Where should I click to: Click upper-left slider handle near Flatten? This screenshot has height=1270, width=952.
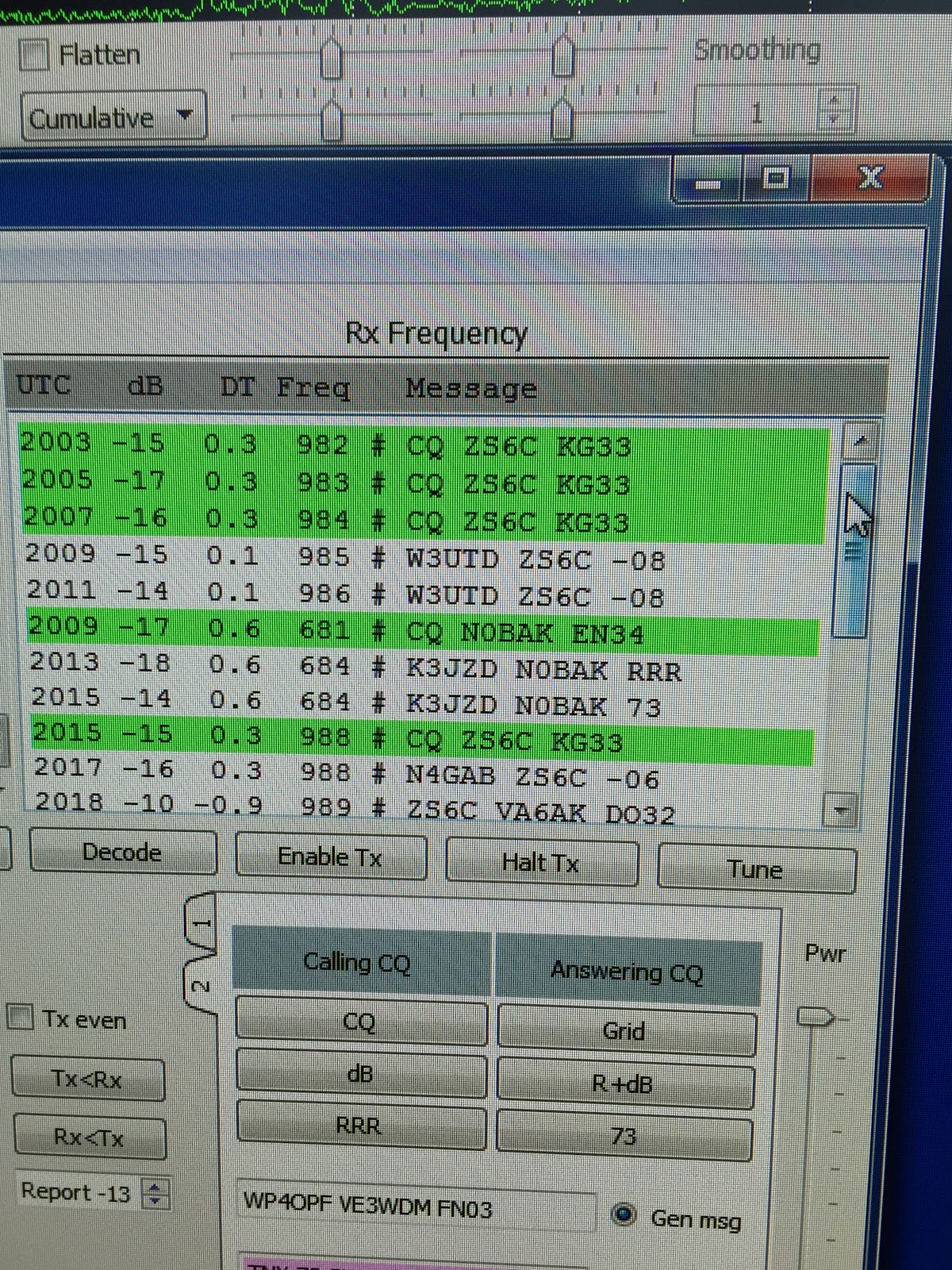click(331, 58)
